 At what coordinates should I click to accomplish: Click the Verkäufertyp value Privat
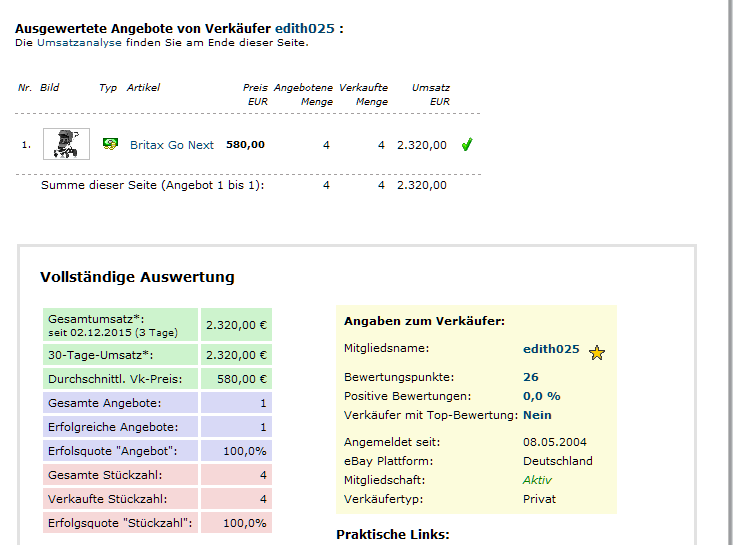tap(539, 499)
